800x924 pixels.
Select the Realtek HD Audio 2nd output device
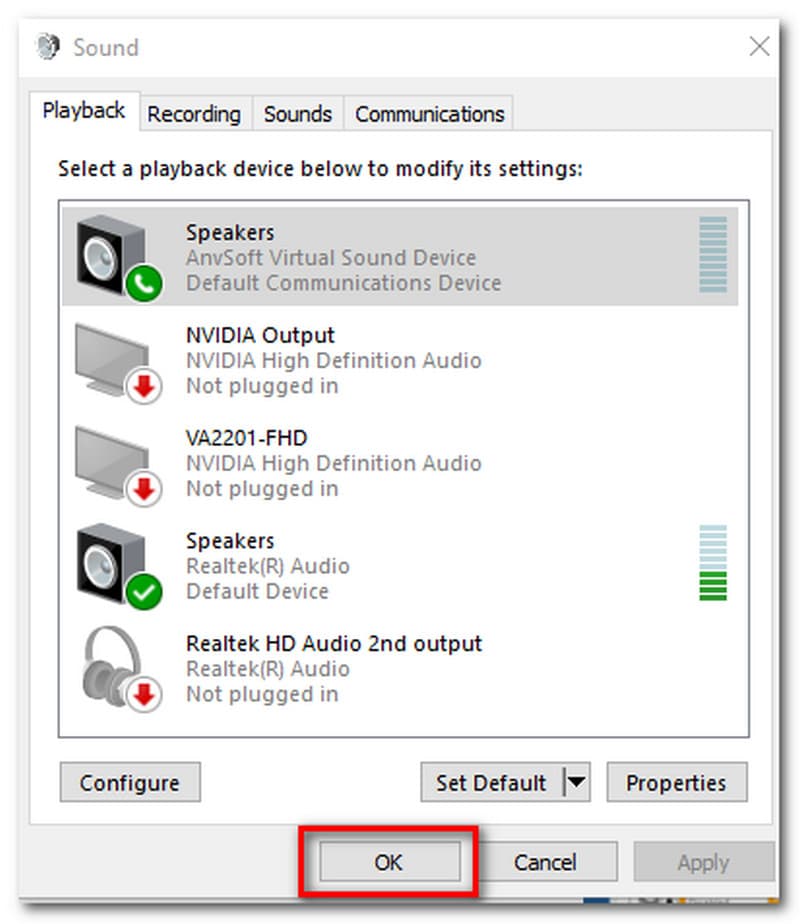pos(334,668)
